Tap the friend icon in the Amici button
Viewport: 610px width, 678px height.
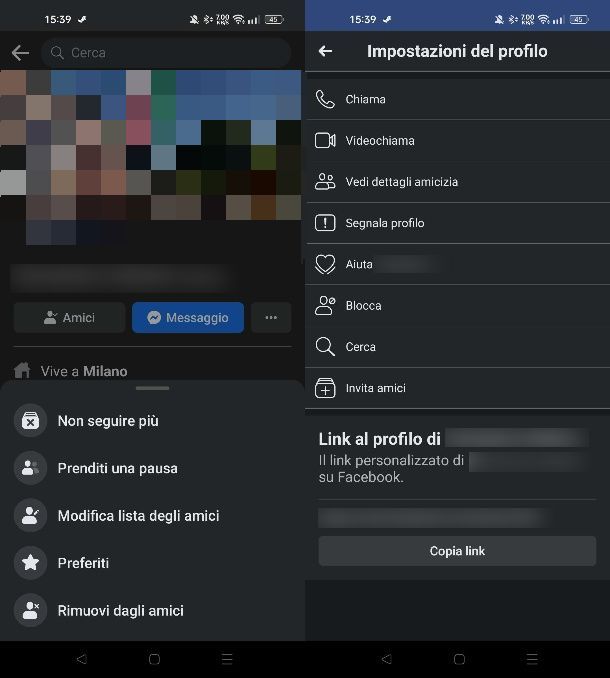50,317
